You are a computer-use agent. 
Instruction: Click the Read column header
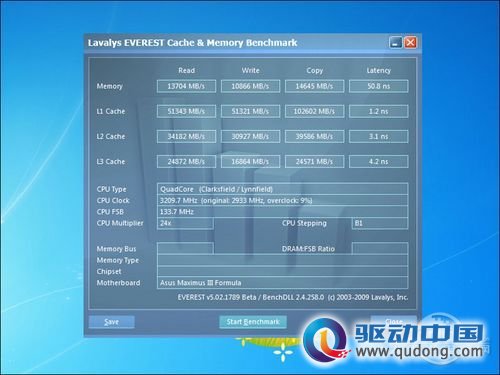(x=186, y=70)
